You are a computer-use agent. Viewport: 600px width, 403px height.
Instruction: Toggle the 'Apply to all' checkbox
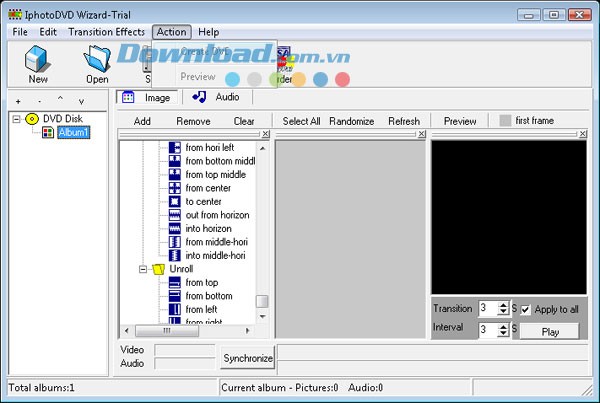coord(525,310)
